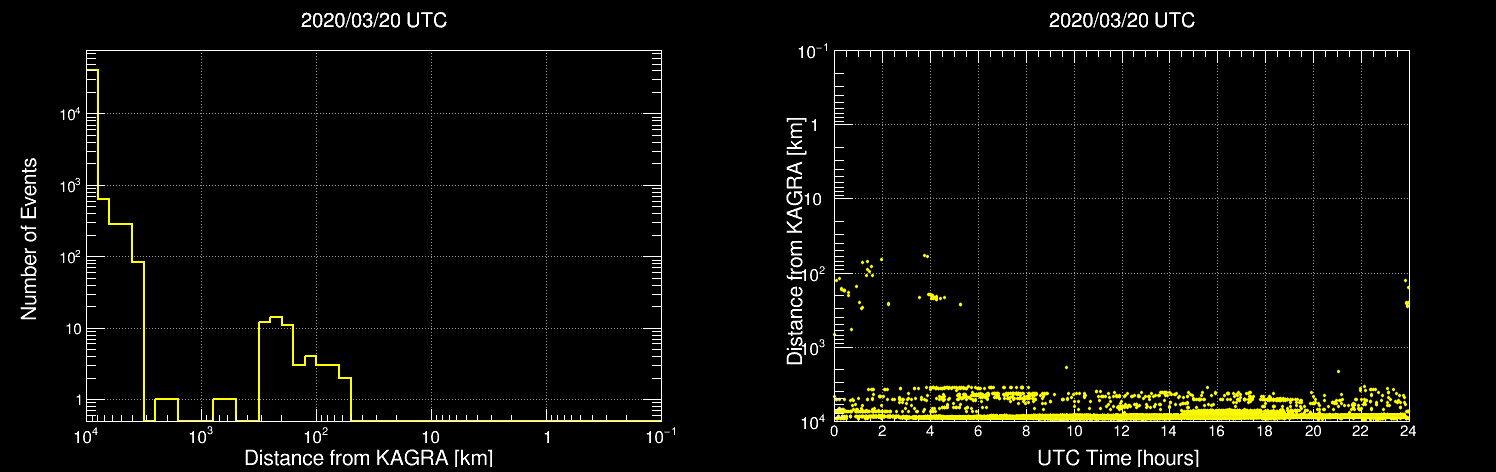
Task: Click UTC time tick '18'
Action: coord(1264,431)
